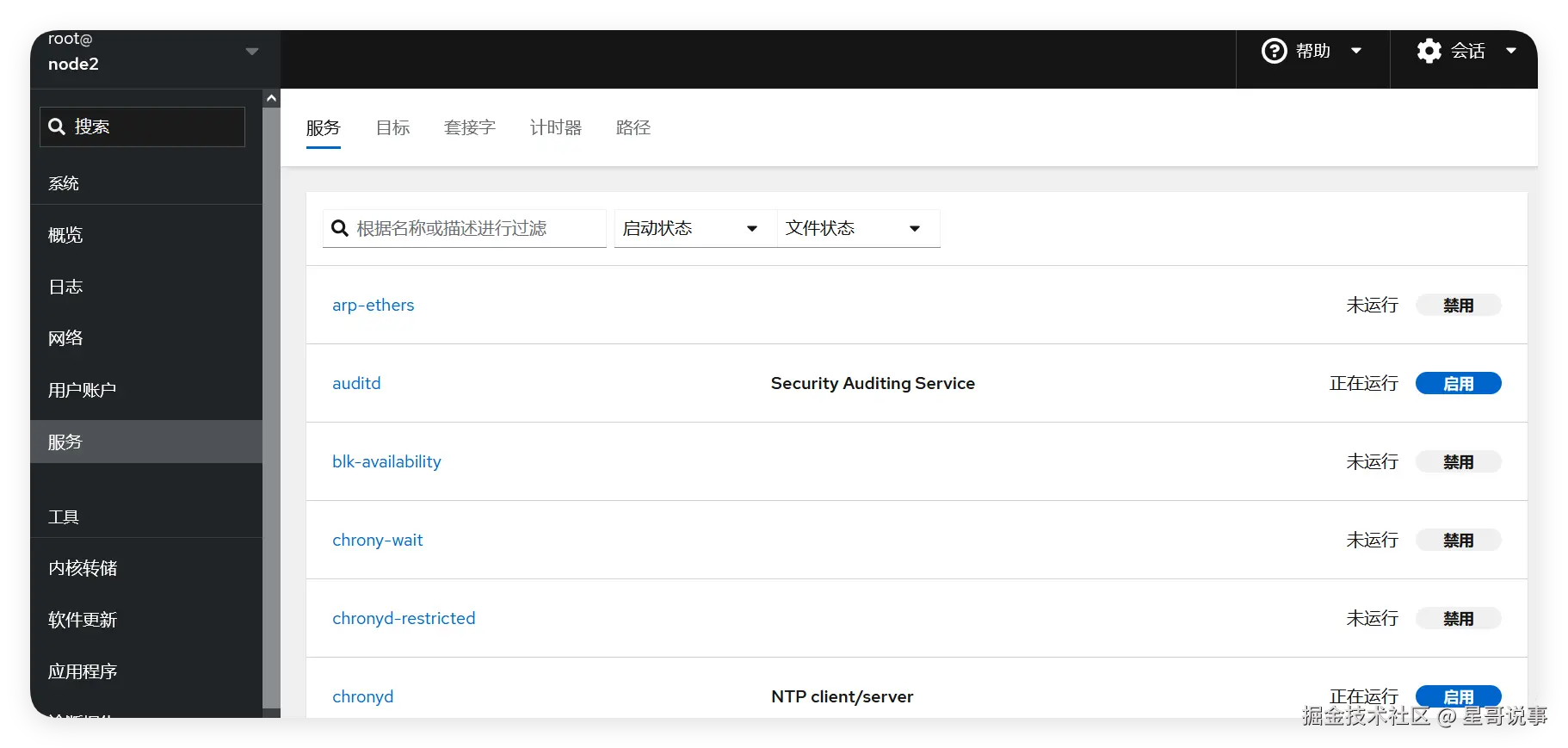This screenshot has width=1568, height=748.
Task: Click 正在运行 status for auditd
Action: [x=1363, y=383]
